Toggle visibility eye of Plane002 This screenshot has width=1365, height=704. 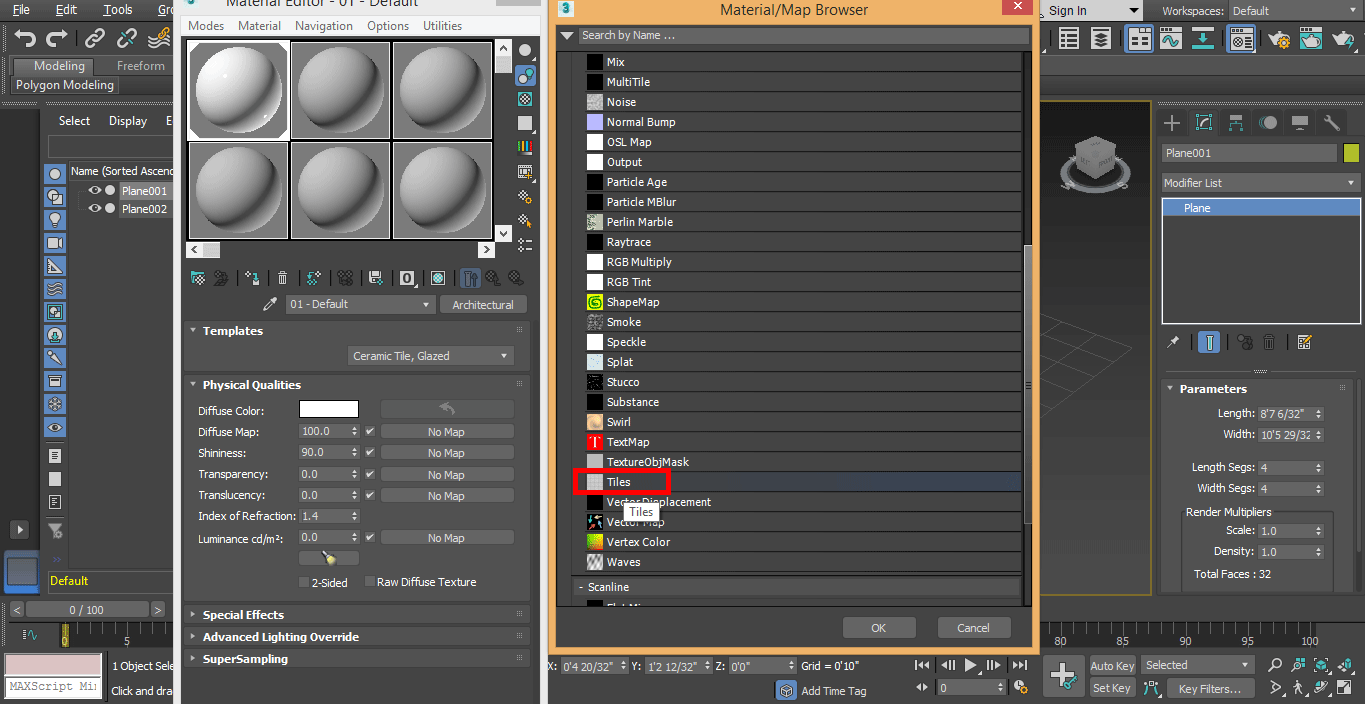[95, 209]
